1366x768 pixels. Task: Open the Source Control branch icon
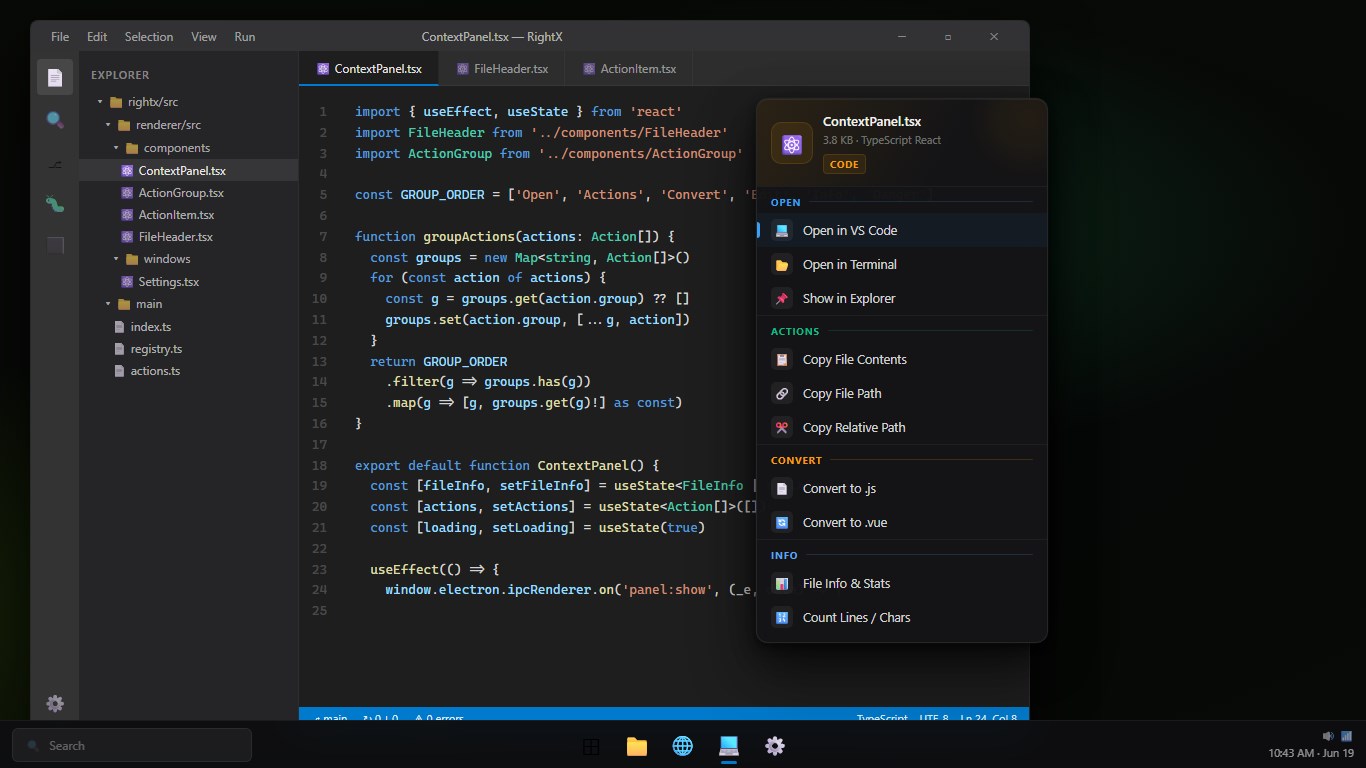tap(55, 163)
